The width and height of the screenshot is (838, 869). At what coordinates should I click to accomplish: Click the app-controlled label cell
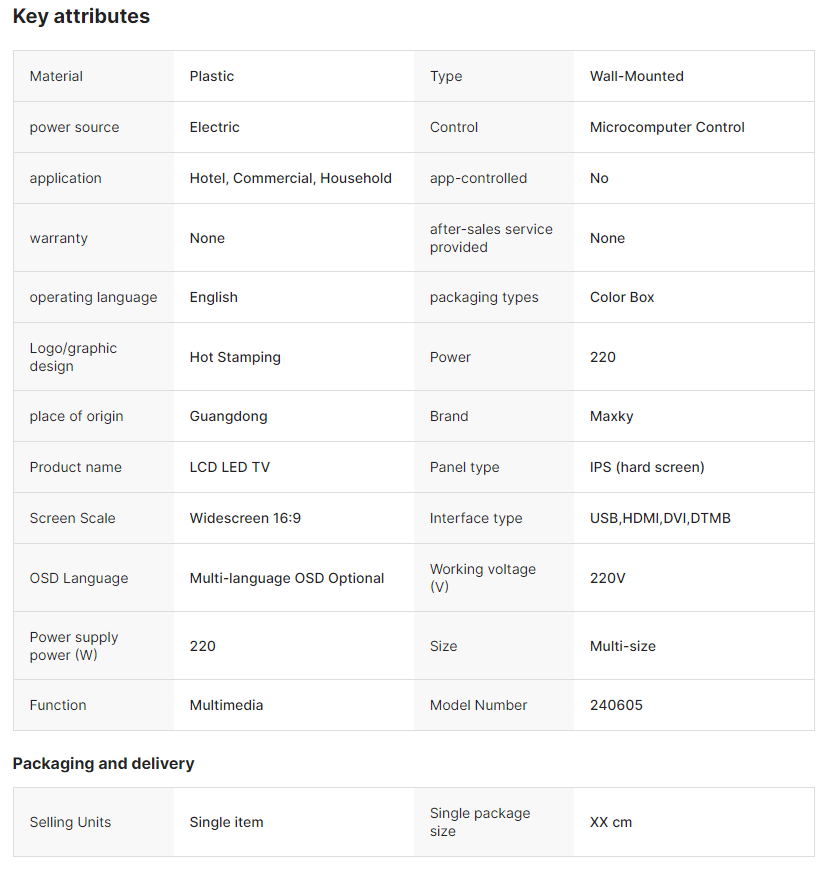478,178
